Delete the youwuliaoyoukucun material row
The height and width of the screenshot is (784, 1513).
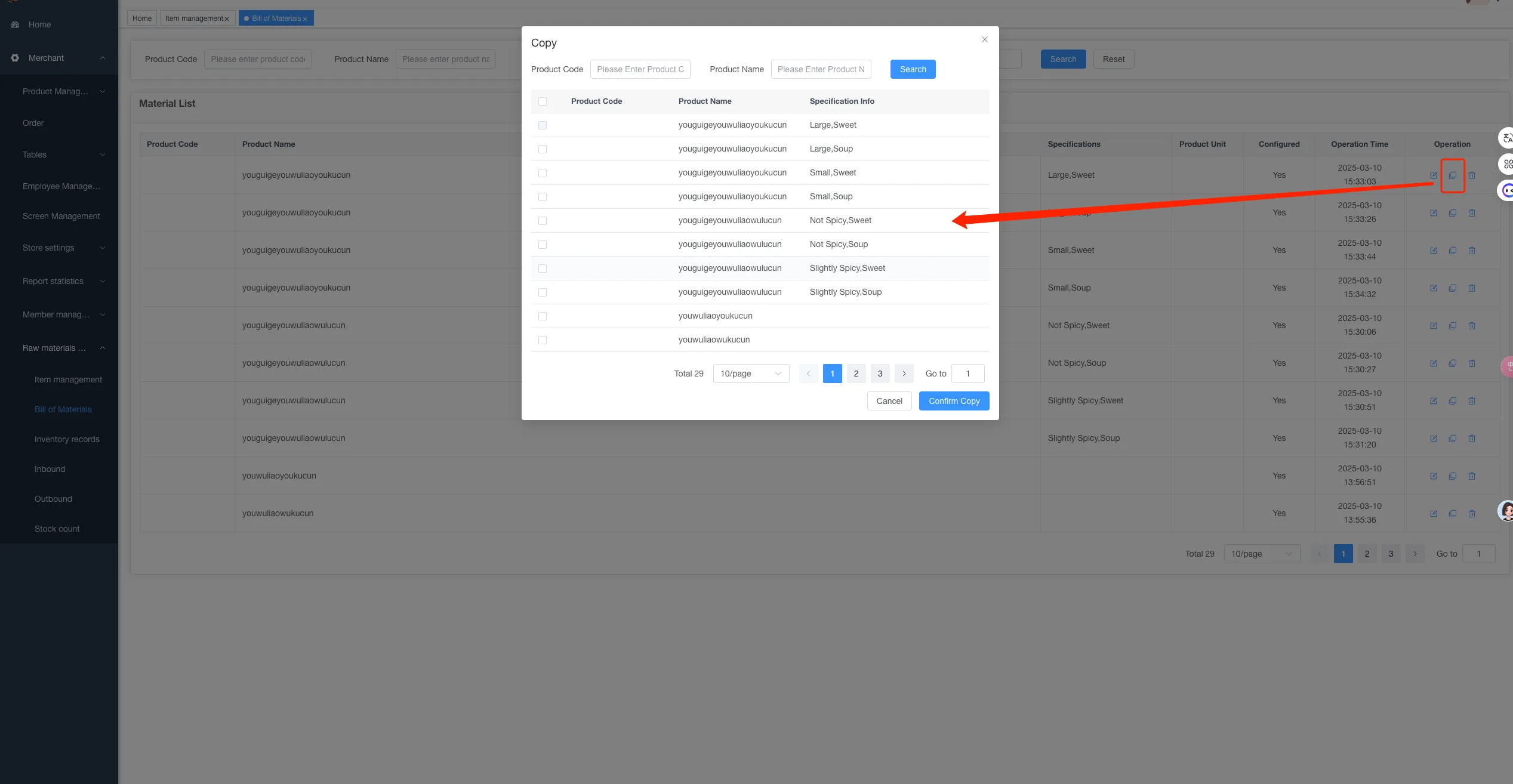[1471, 476]
